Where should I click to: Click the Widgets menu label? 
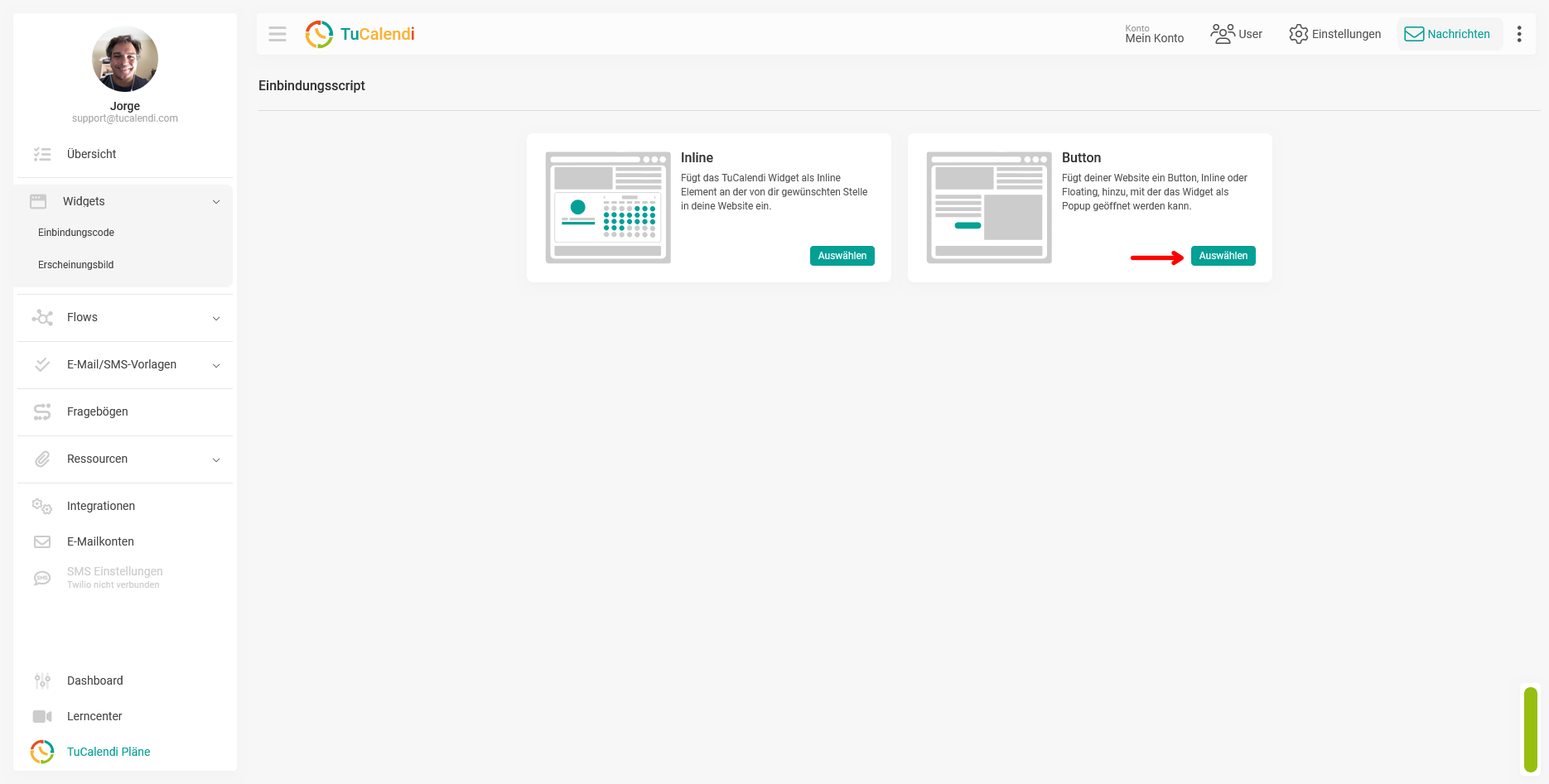pyautogui.click(x=84, y=201)
